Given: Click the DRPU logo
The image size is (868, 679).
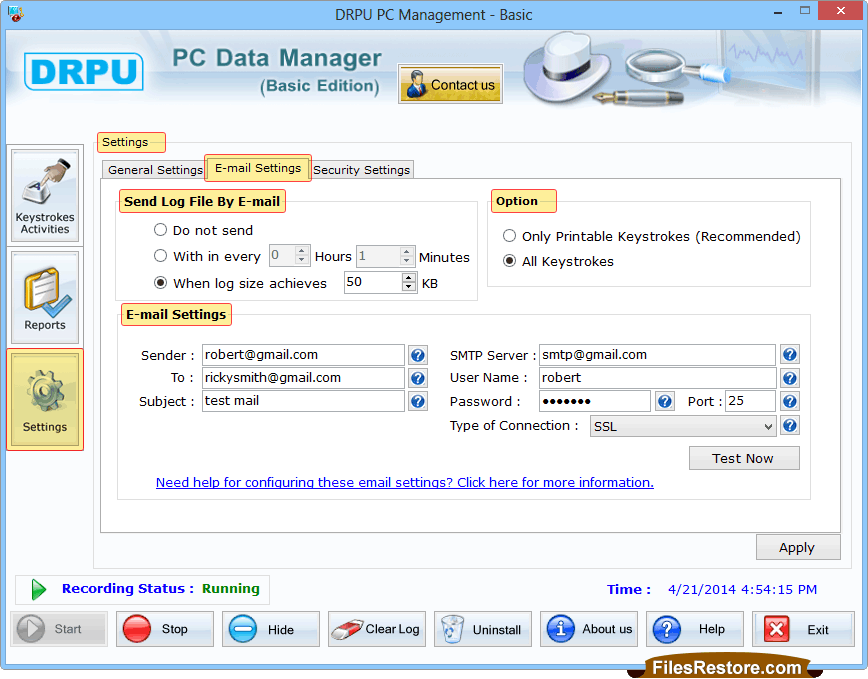Looking at the screenshot, I should point(84,71).
